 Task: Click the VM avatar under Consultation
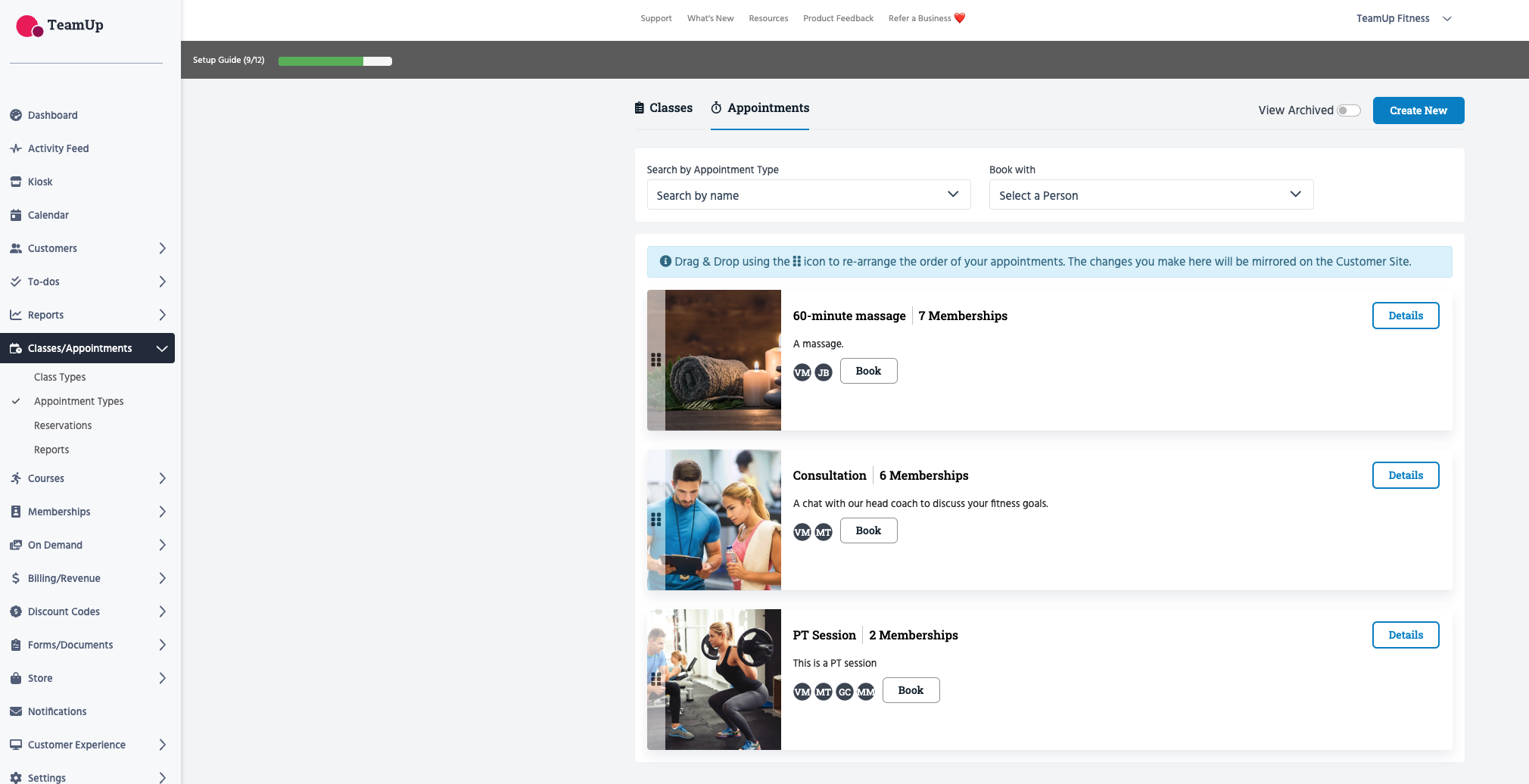(802, 532)
